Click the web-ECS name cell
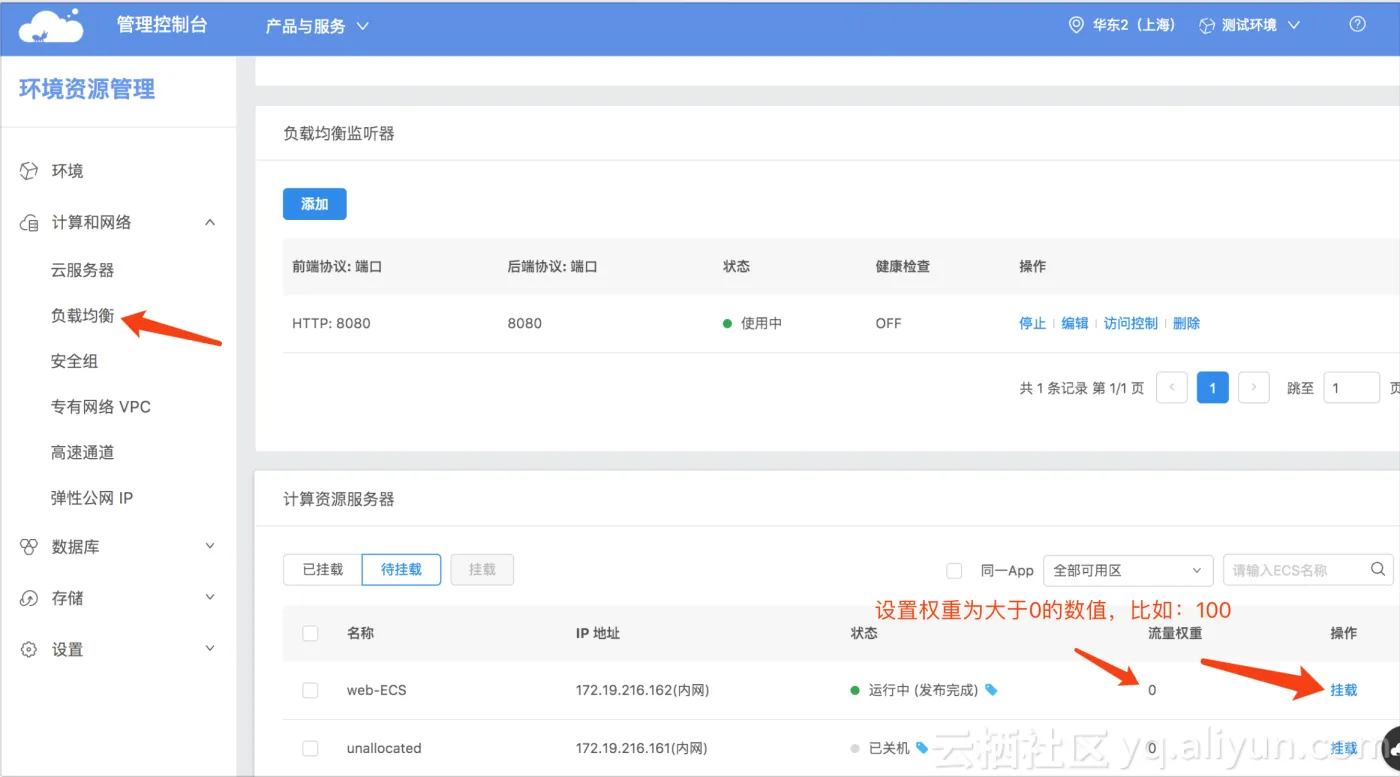This screenshot has width=1400, height=777. [x=377, y=690]
